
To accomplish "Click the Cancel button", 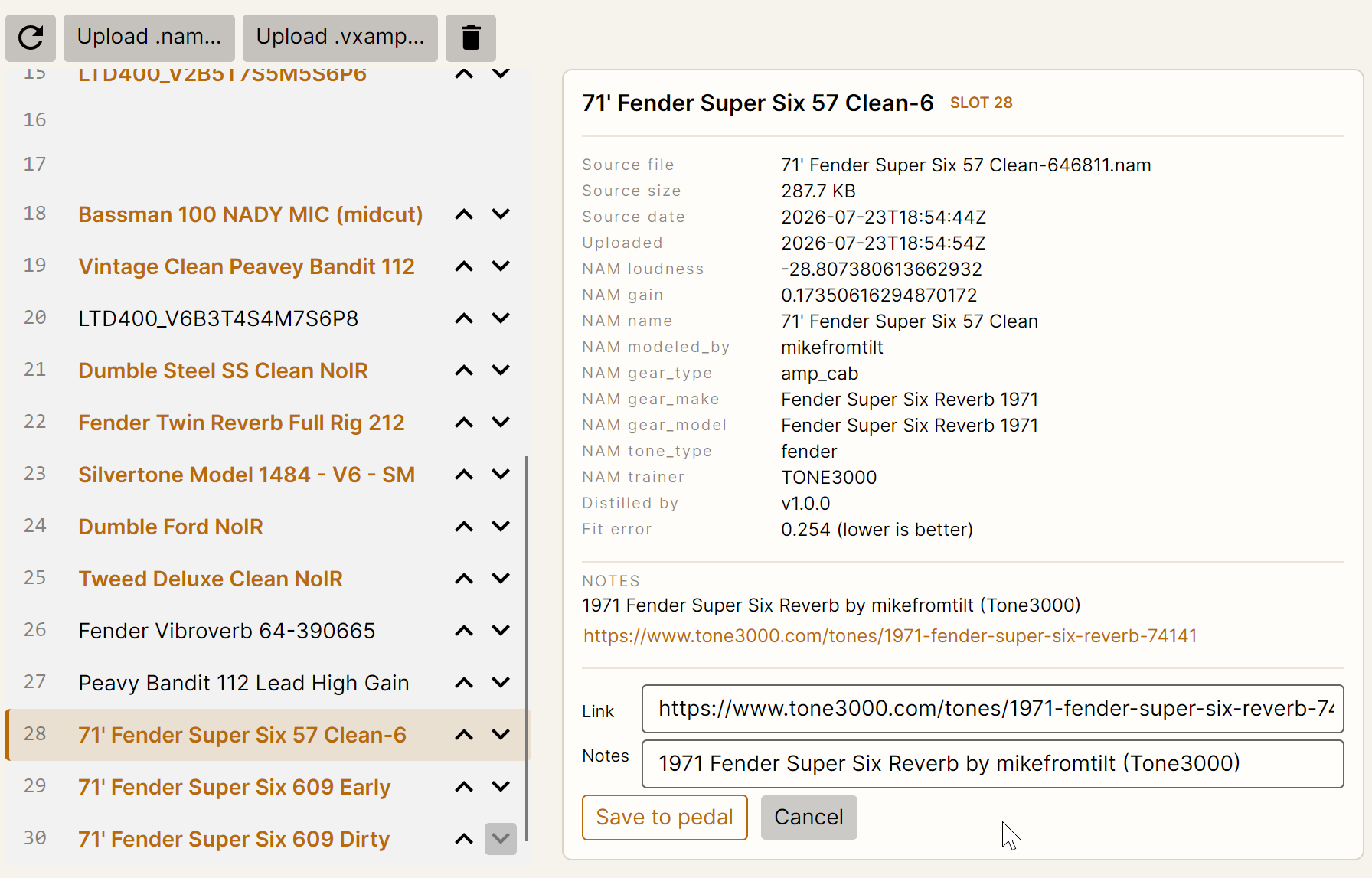I will [808, 818].
